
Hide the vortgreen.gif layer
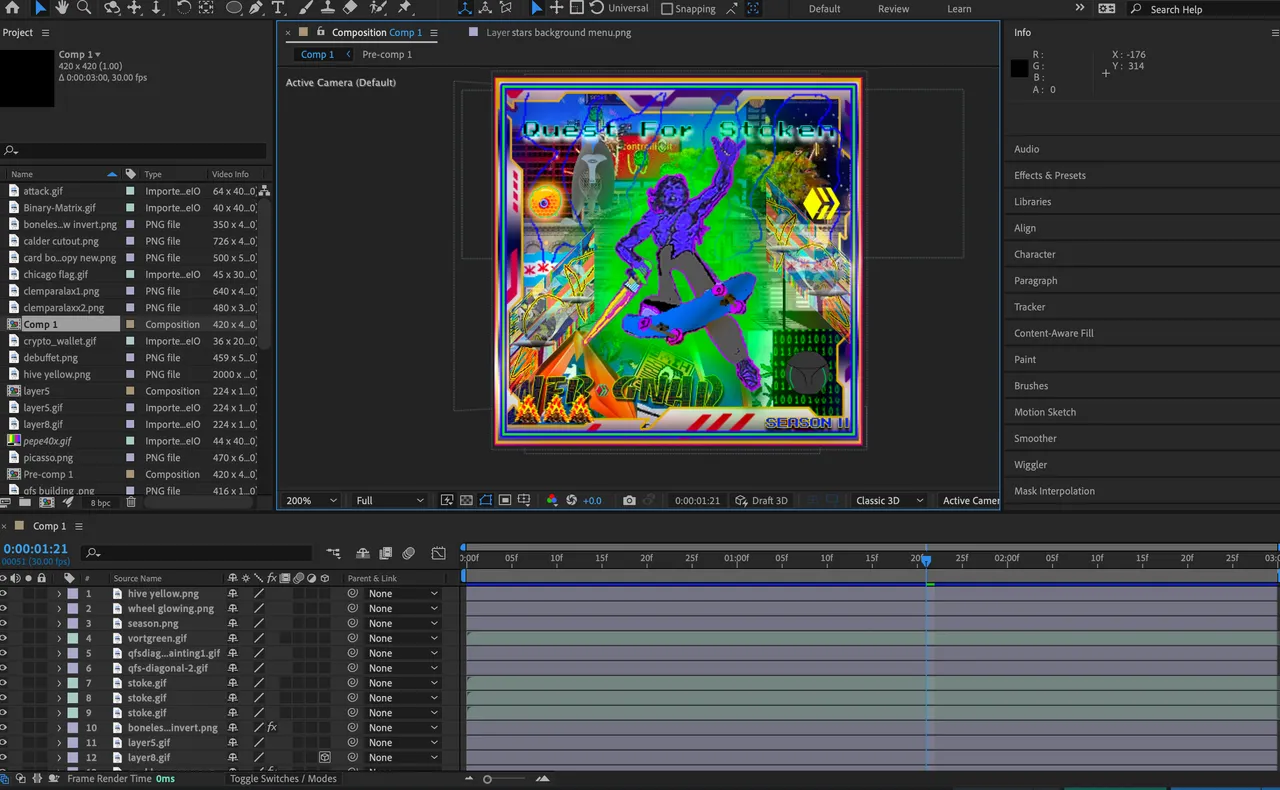pyautogui.click(x=3, y=638)
